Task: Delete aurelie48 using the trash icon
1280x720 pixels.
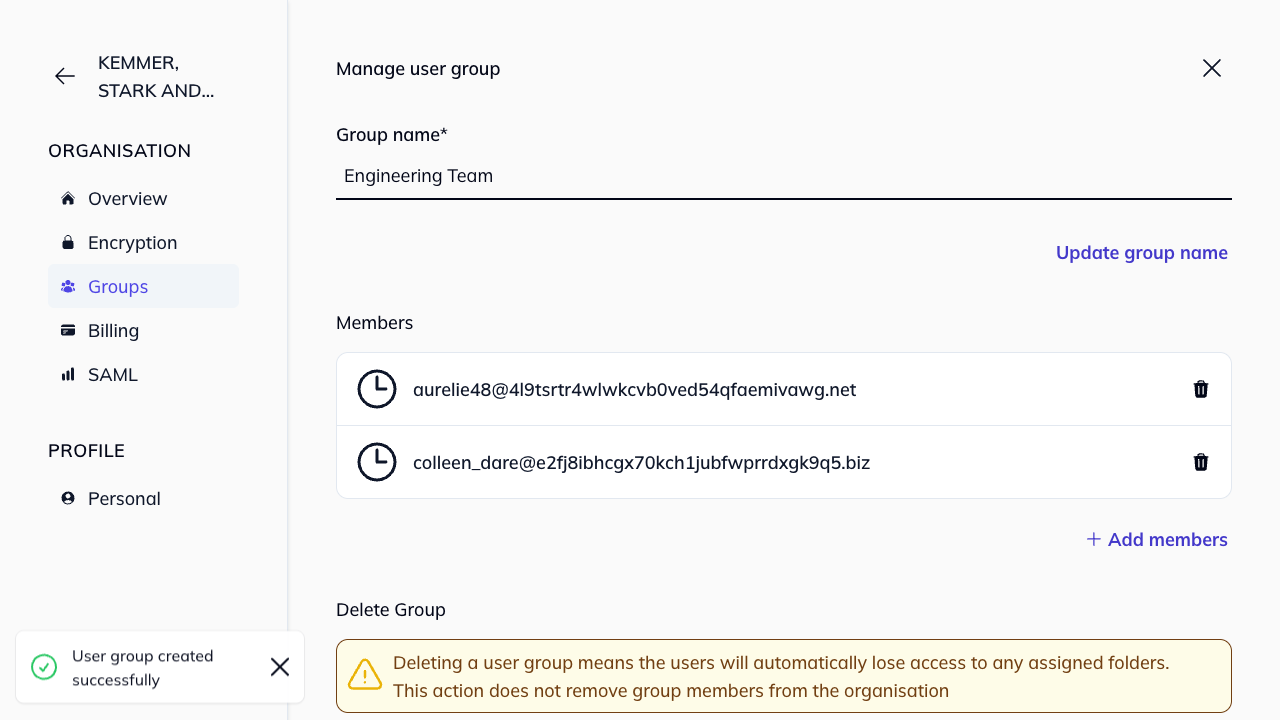Action: pos(1201,389)
